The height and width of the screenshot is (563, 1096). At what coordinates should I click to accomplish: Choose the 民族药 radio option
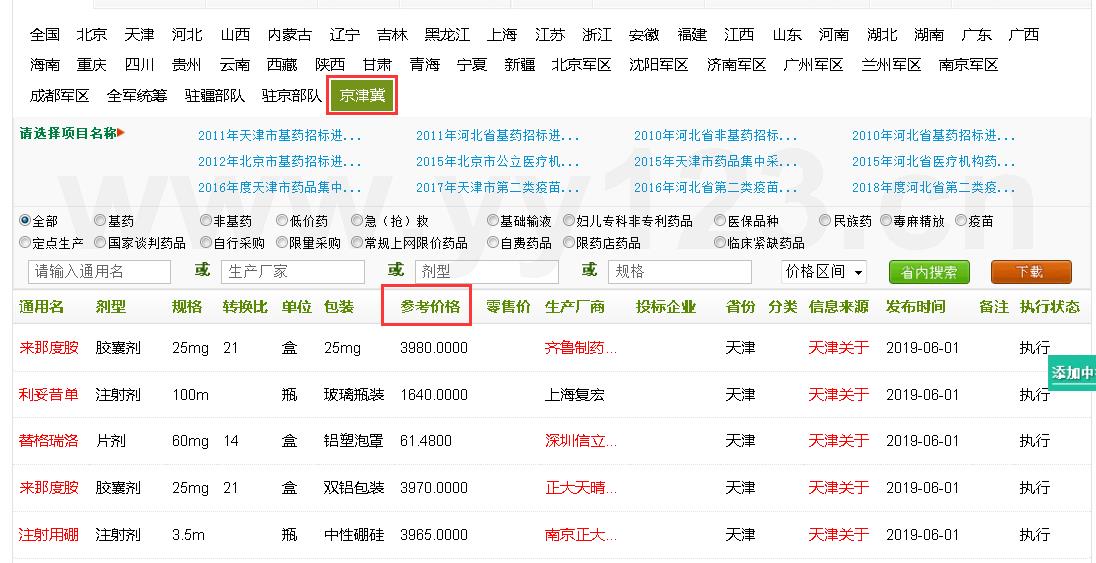tap(826, 221)
